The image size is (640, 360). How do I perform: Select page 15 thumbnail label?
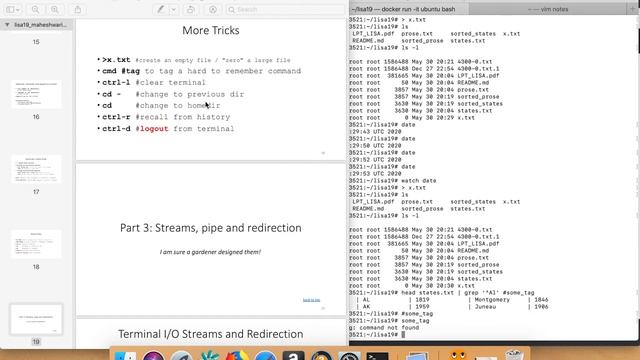tap(36, 42)
